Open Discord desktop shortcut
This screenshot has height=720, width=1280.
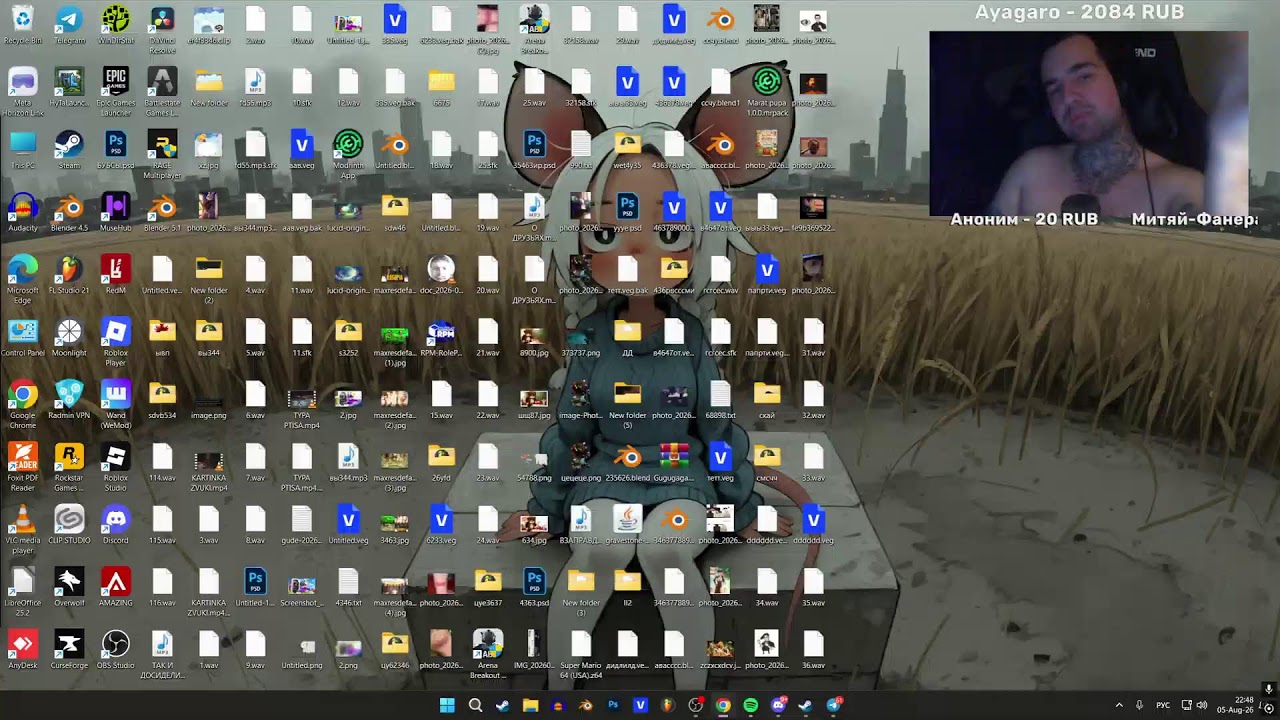pos(115,525)
